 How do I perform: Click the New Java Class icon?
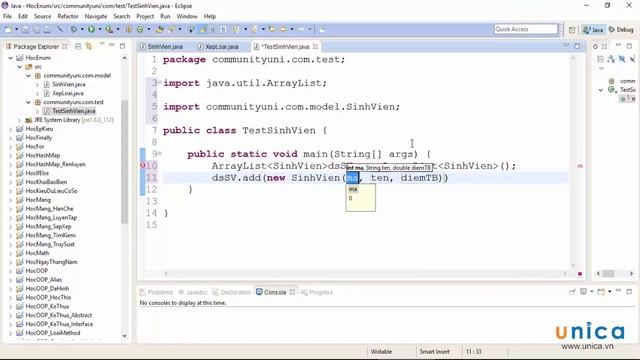[140, 29]
